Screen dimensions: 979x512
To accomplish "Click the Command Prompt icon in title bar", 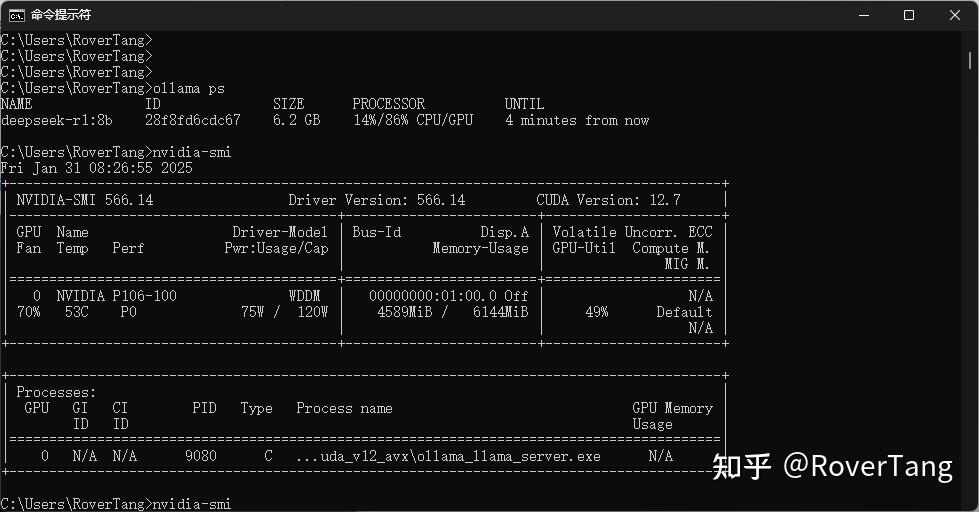I will [x=17, y=15].
